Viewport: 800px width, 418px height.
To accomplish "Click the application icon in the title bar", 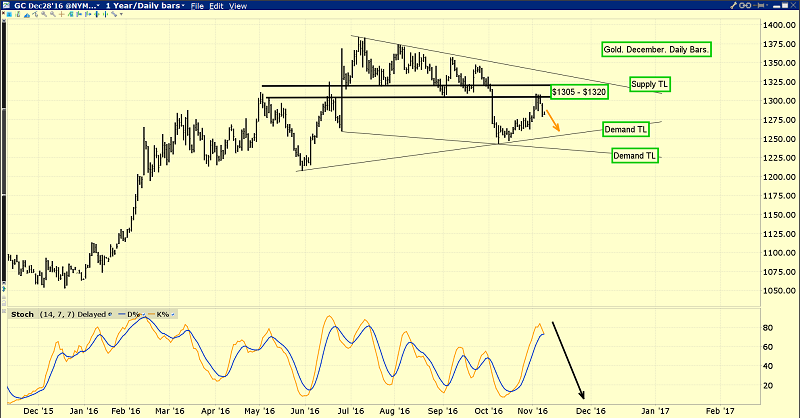I will point(7,6).
